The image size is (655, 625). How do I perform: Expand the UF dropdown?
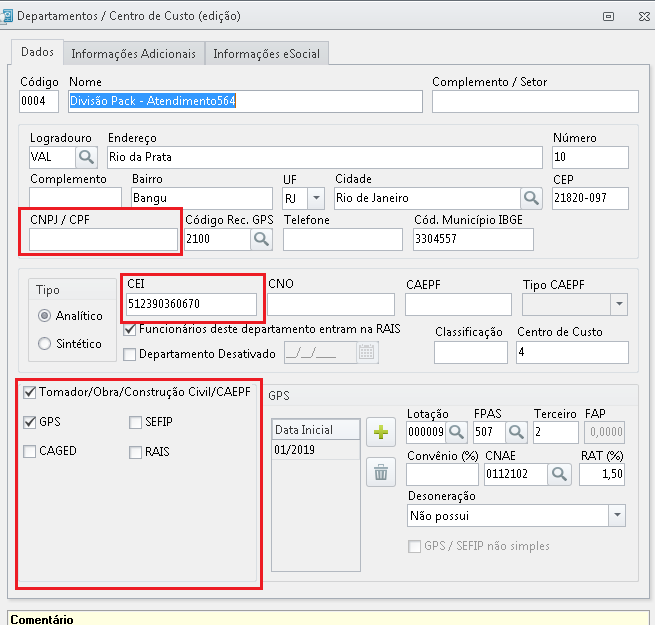(316, 198)
